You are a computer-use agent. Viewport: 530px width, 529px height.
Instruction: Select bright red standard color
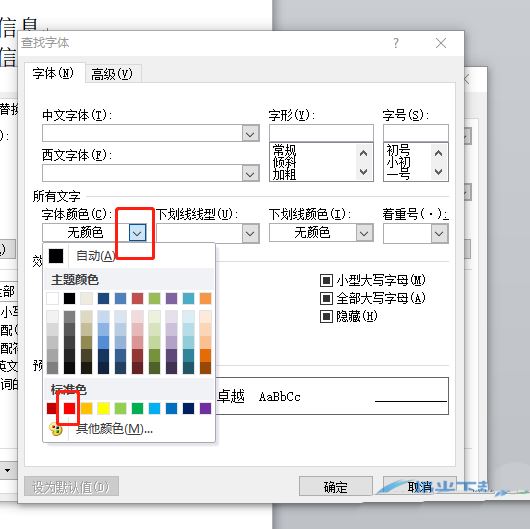[69, 408]
